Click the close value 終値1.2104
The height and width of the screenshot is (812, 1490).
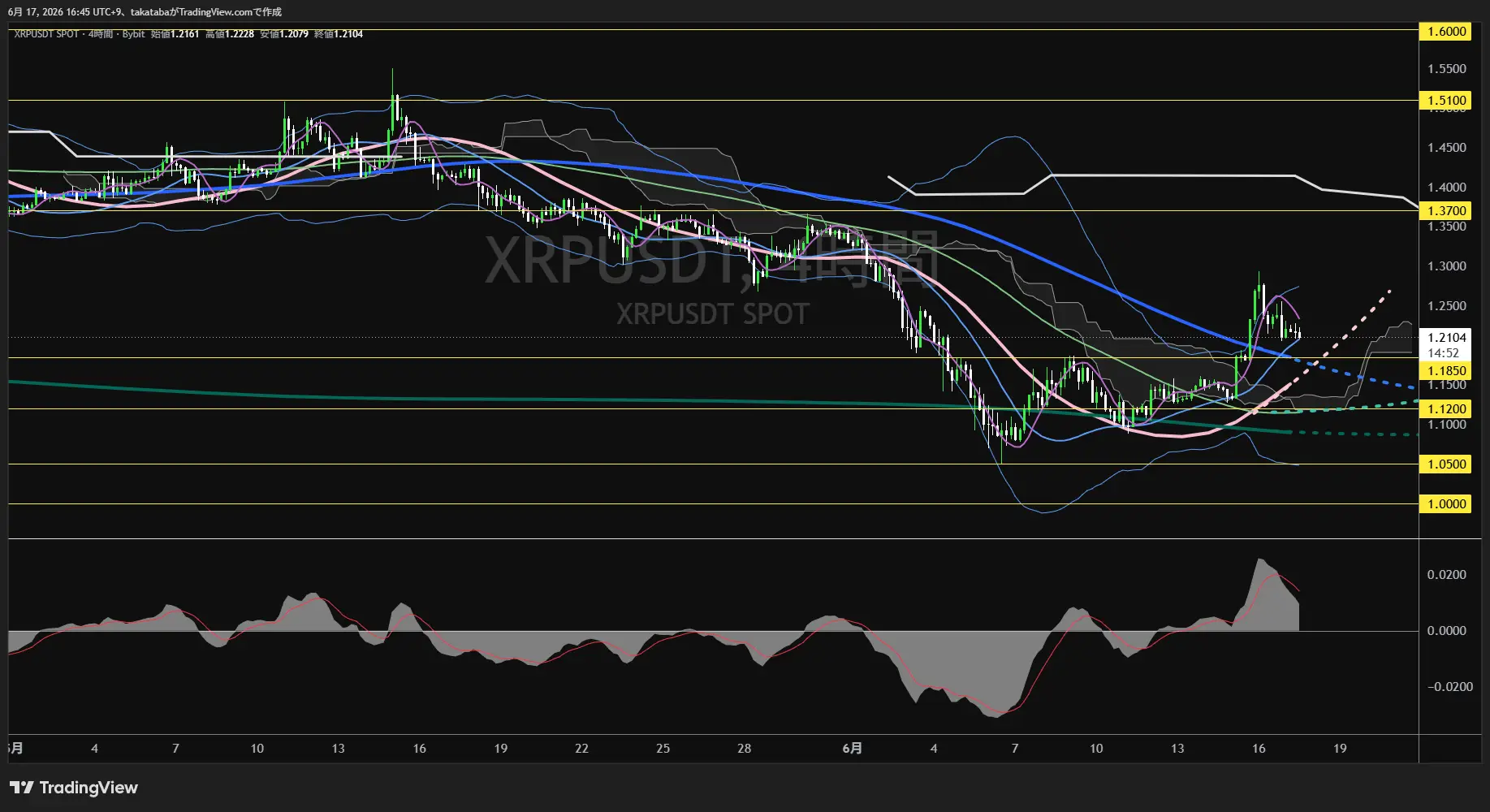tap(339, 34)
